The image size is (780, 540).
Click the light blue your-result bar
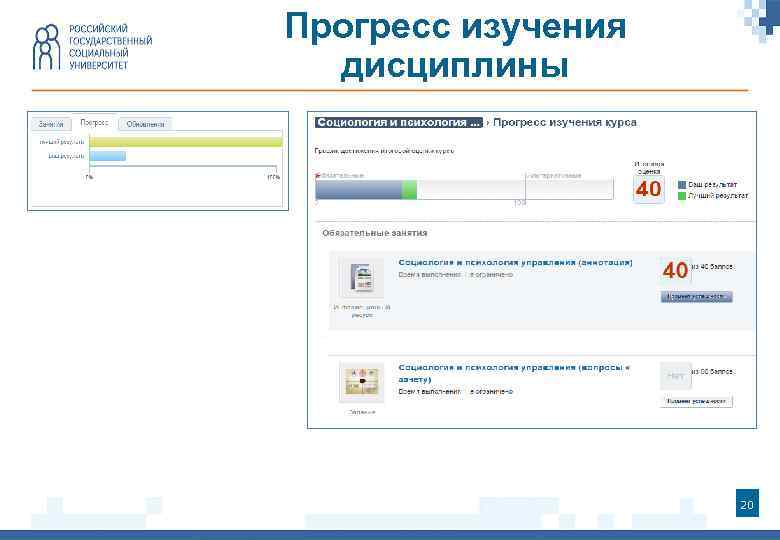tap(108, 156)
